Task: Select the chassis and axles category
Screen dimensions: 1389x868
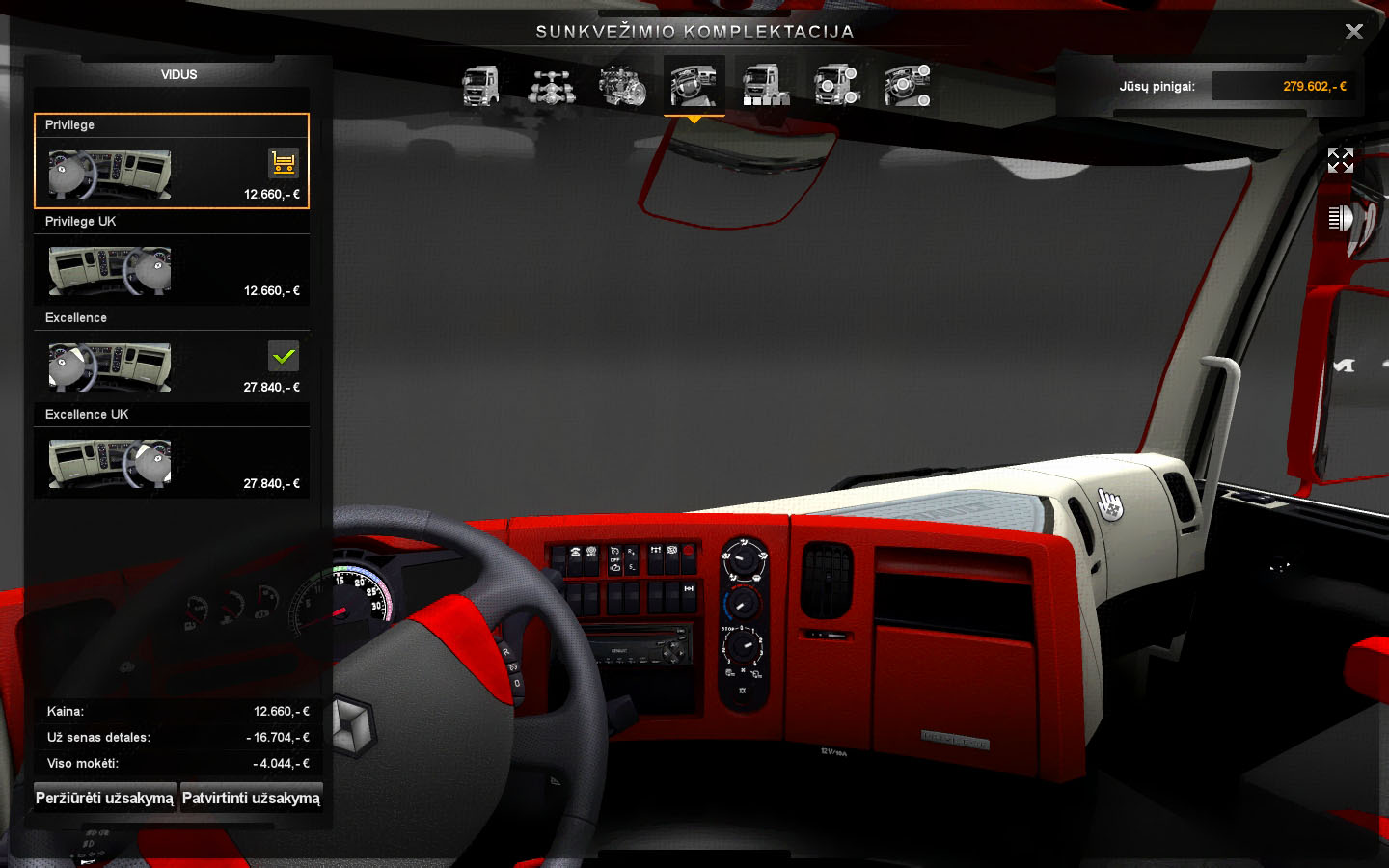Action: pos(552,86)
